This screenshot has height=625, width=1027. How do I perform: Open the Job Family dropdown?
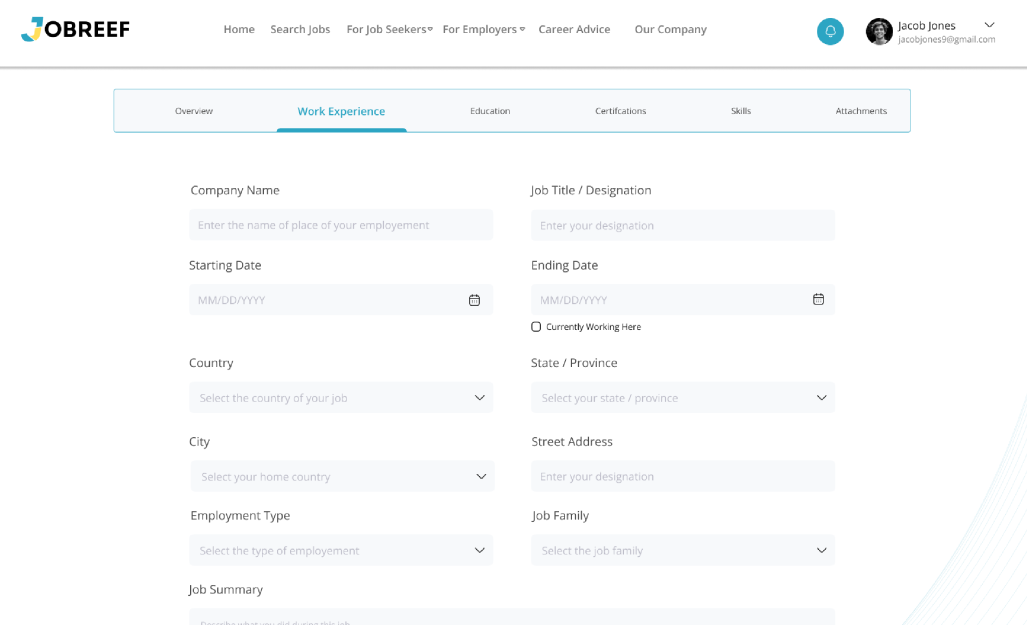tap(682, 550)
